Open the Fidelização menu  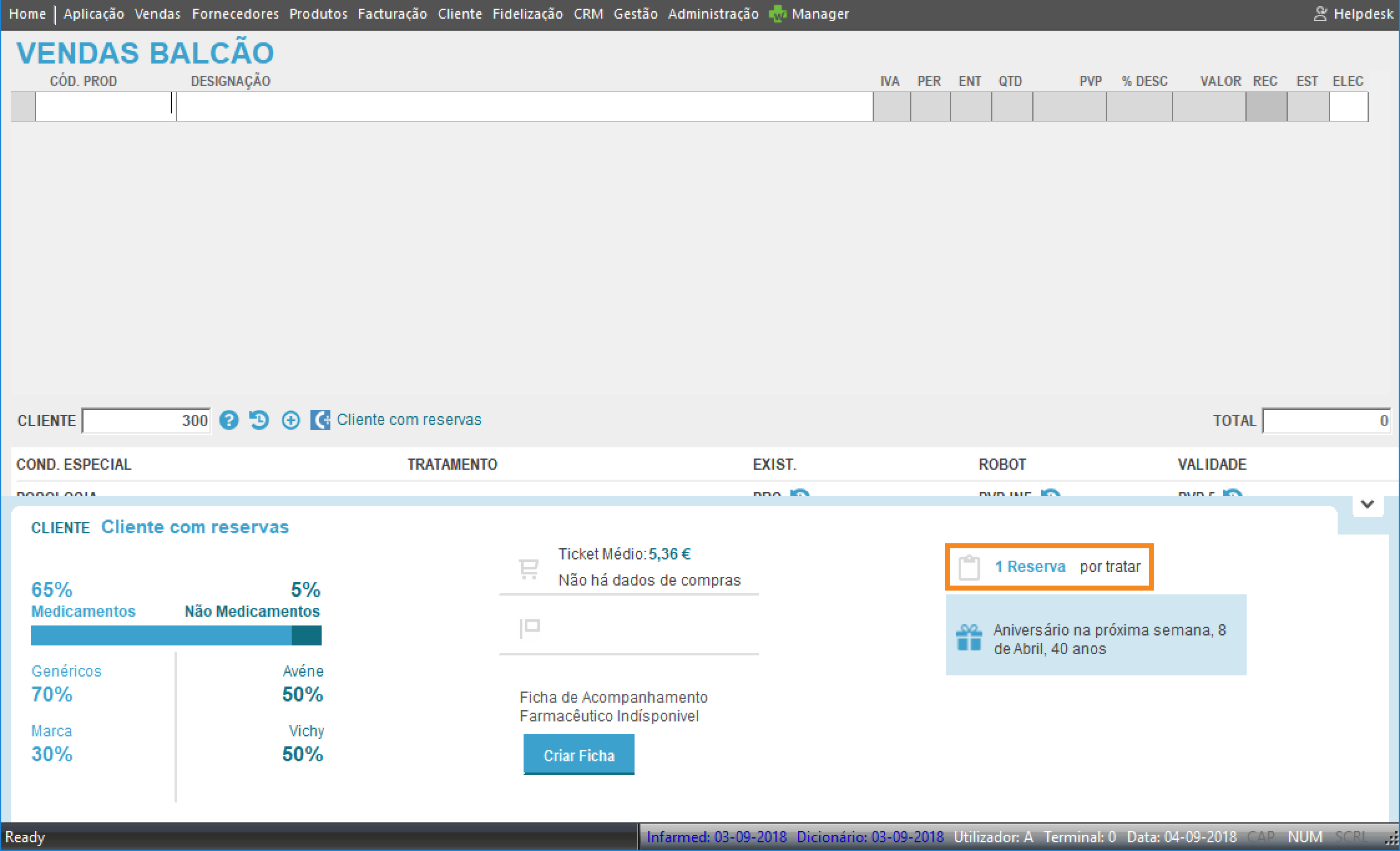click(527, 14)
